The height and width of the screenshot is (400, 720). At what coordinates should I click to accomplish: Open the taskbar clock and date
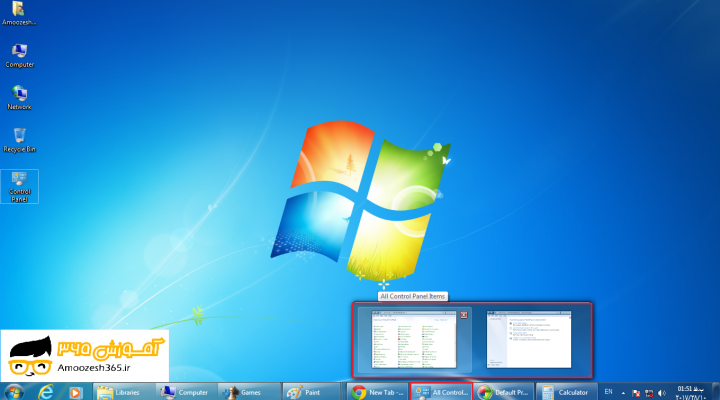pos(691,393)
